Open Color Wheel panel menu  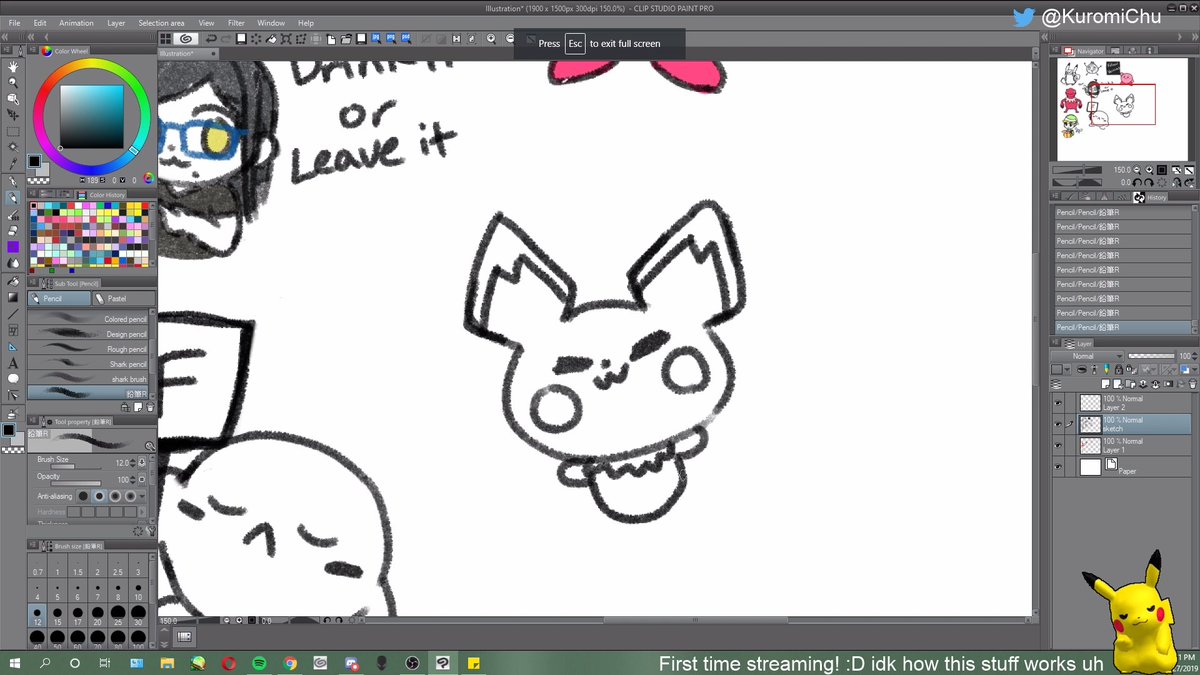[33, 51]
